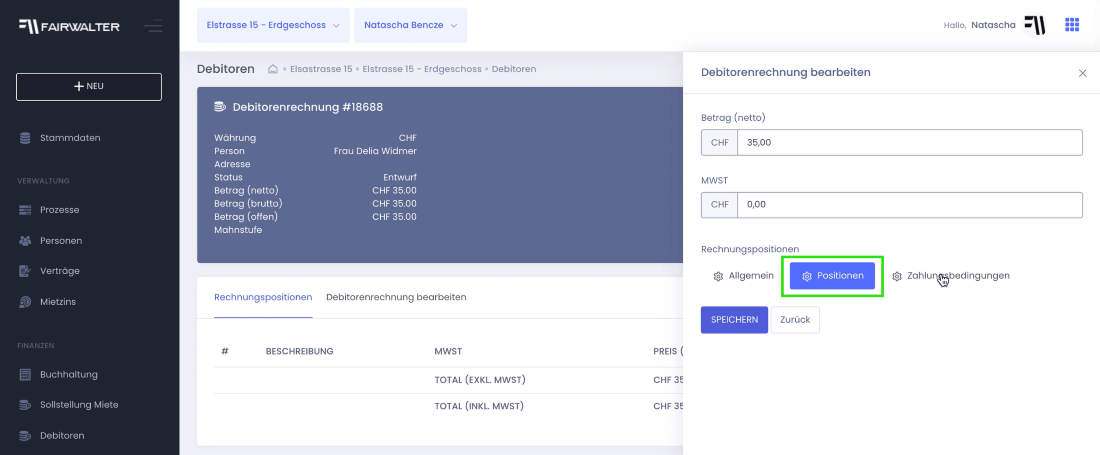1100x455 pixels.
Task: Select the Allgemein tab
Action: [744, 276]
